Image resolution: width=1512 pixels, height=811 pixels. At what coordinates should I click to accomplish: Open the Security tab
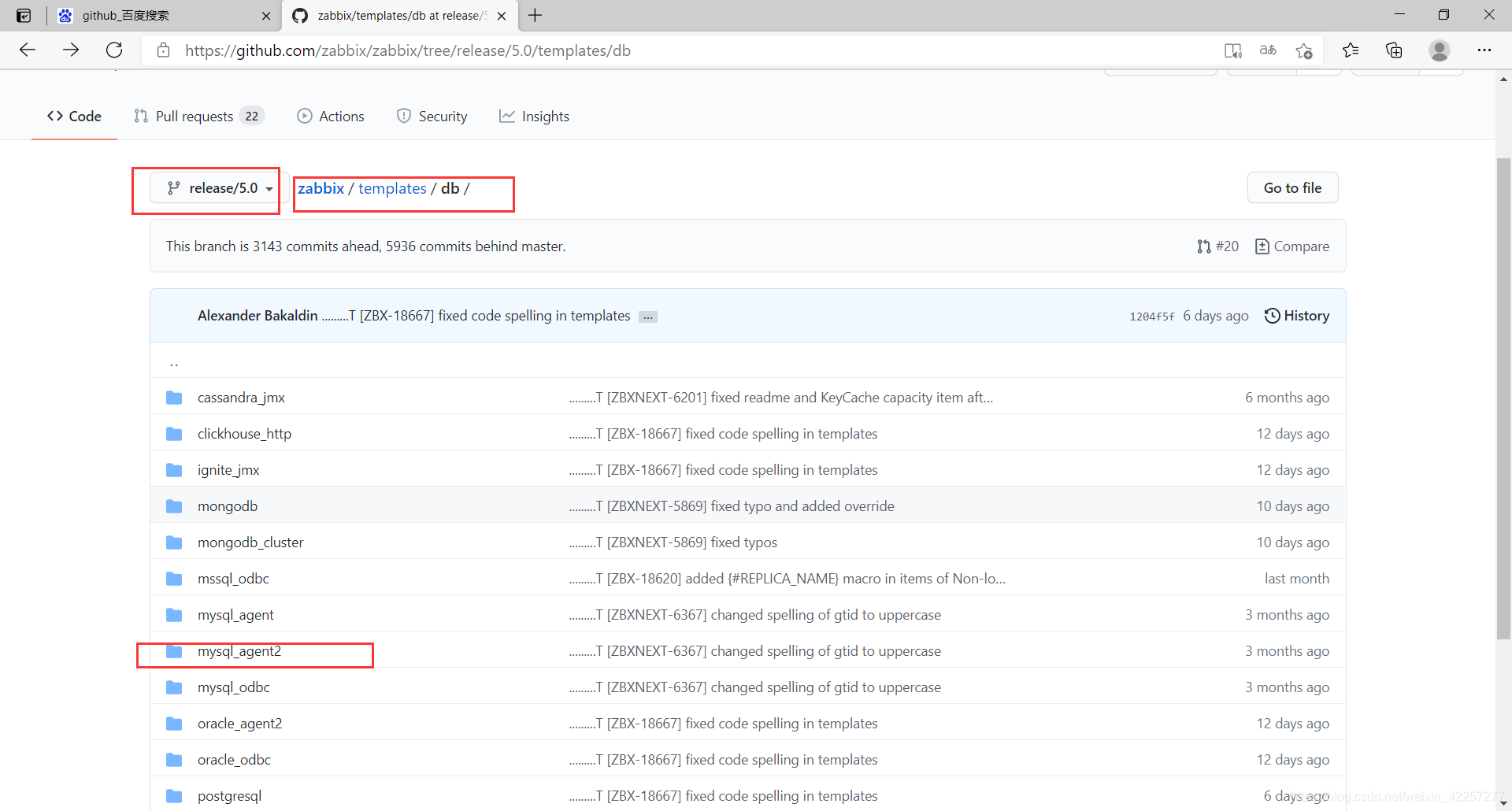pyautogui.click(x=432, y=117)
